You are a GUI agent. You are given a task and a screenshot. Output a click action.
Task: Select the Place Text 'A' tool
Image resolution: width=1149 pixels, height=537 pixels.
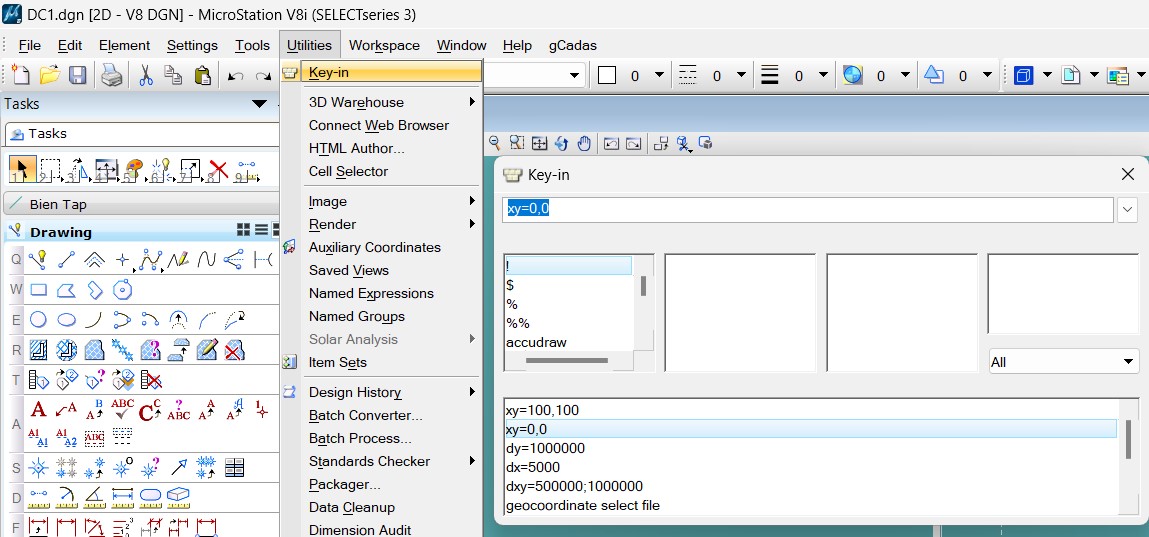[x=38, y=409]
